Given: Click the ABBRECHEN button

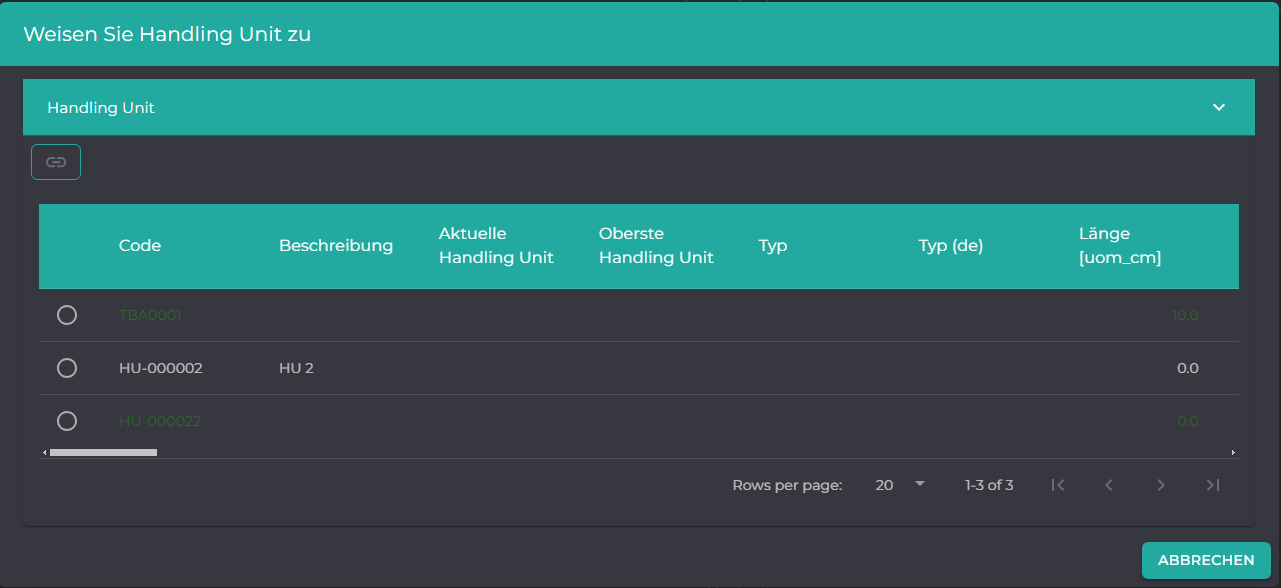Looking at the screenshot, I should (1206, 560).
